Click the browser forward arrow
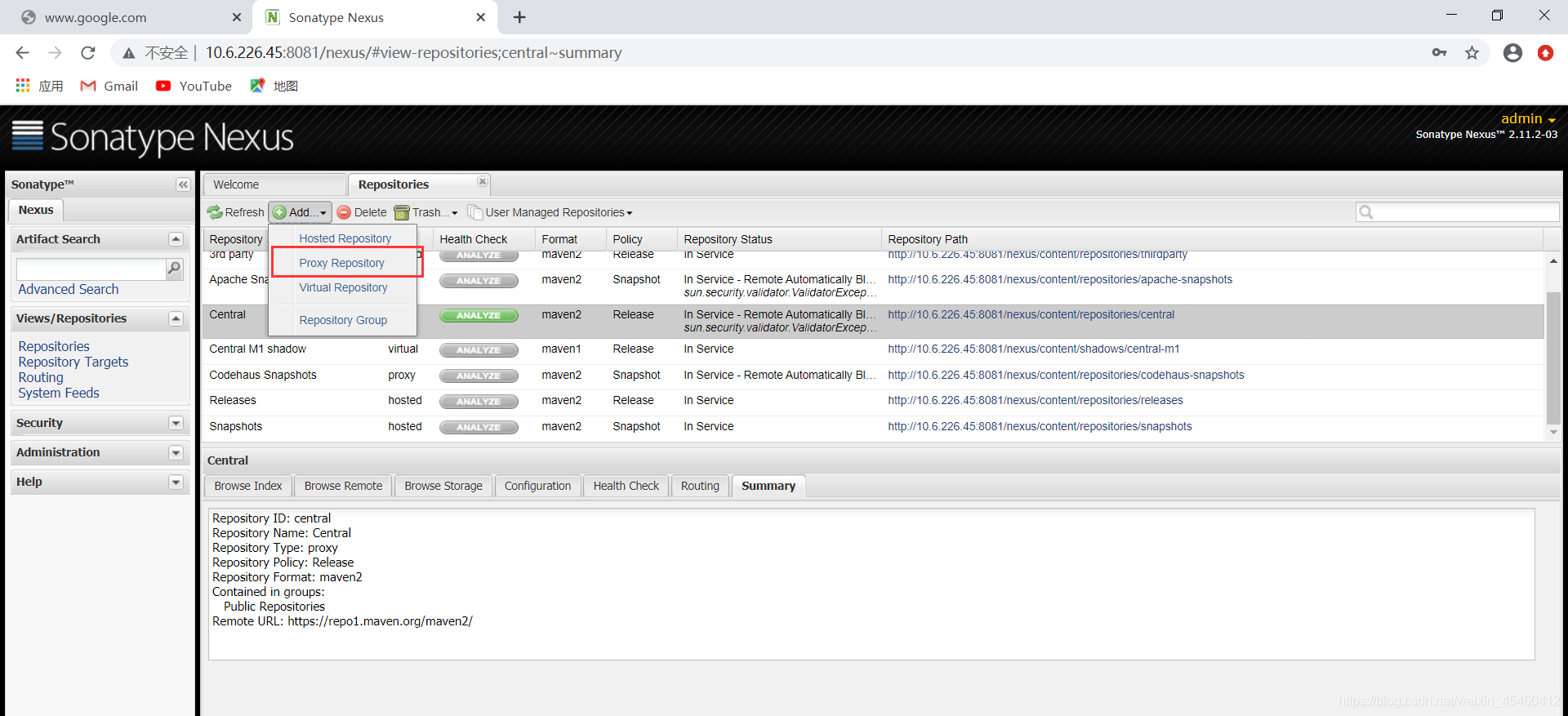 coord(55,53)
